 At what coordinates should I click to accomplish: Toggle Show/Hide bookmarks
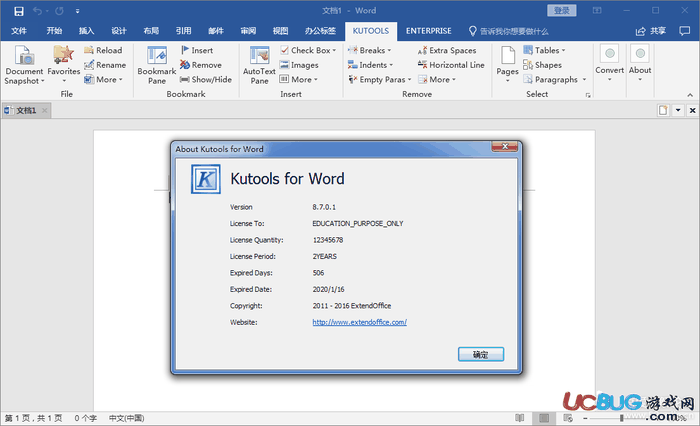pyautogui.click(x=206, y=79)
